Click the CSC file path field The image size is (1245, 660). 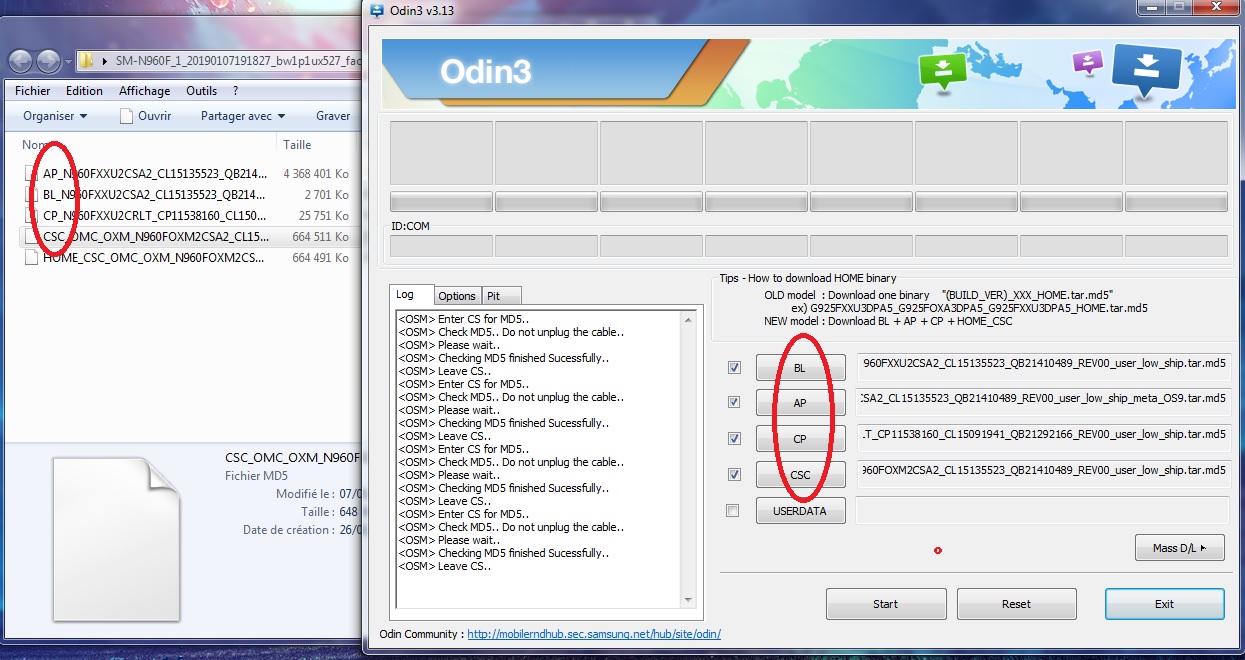pyautogui.click(x=1042, y=473)
